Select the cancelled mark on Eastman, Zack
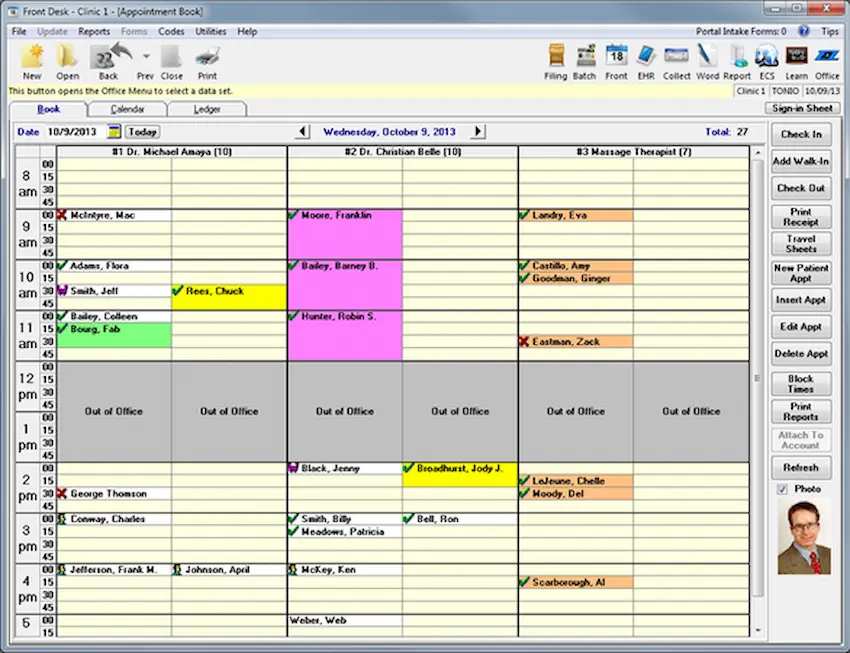The image size is (850, 653). pyautogui.click(x=524, y=341)
